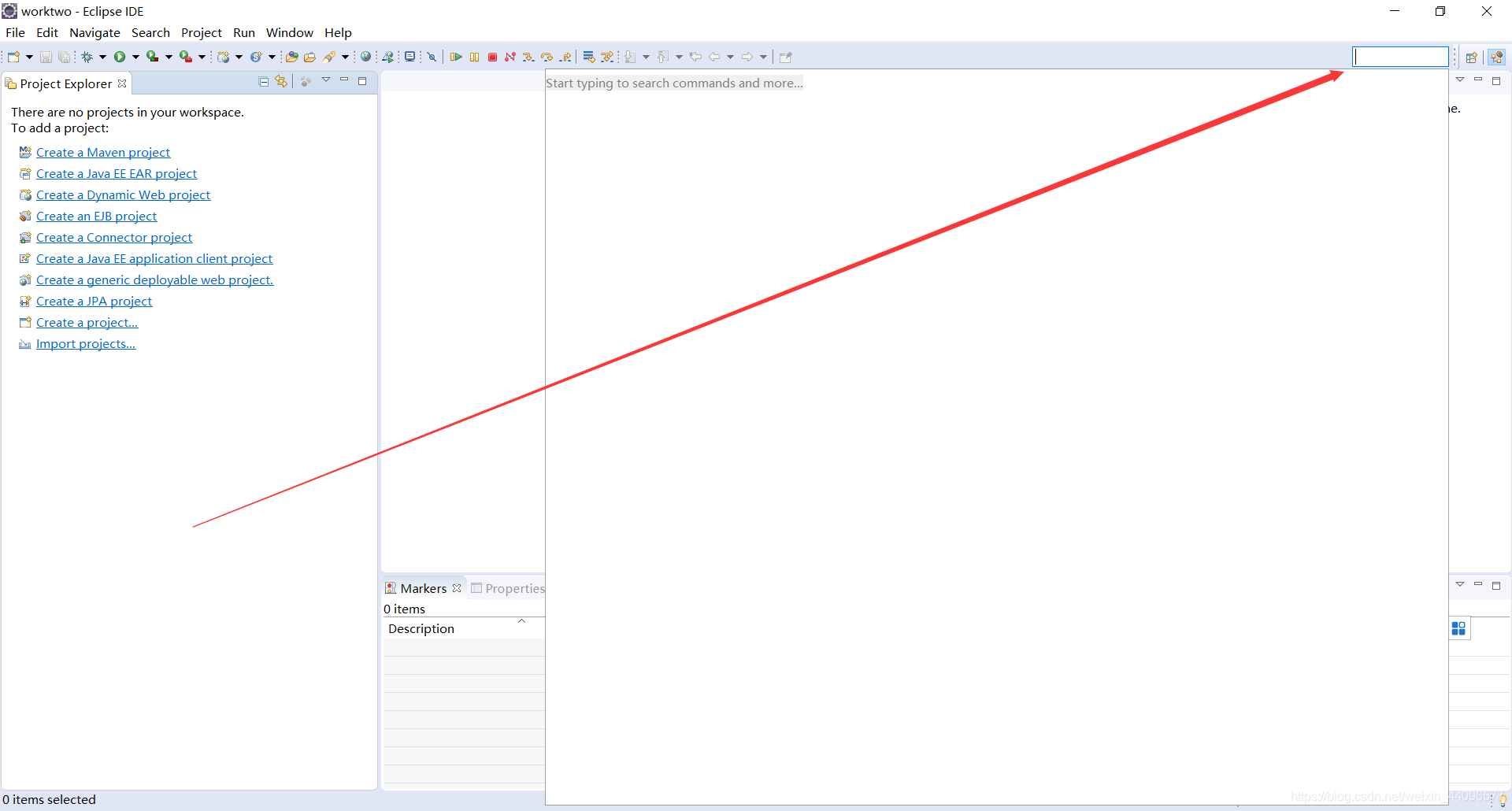Click the Resume debug icon
This screenshot has width=1512, height=811.
456,57
